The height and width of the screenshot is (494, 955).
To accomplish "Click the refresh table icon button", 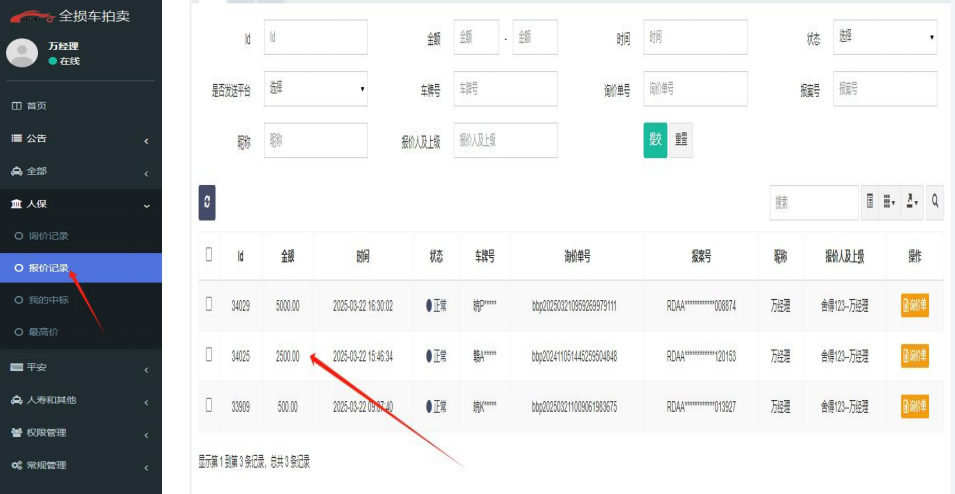I will point(207,202).
